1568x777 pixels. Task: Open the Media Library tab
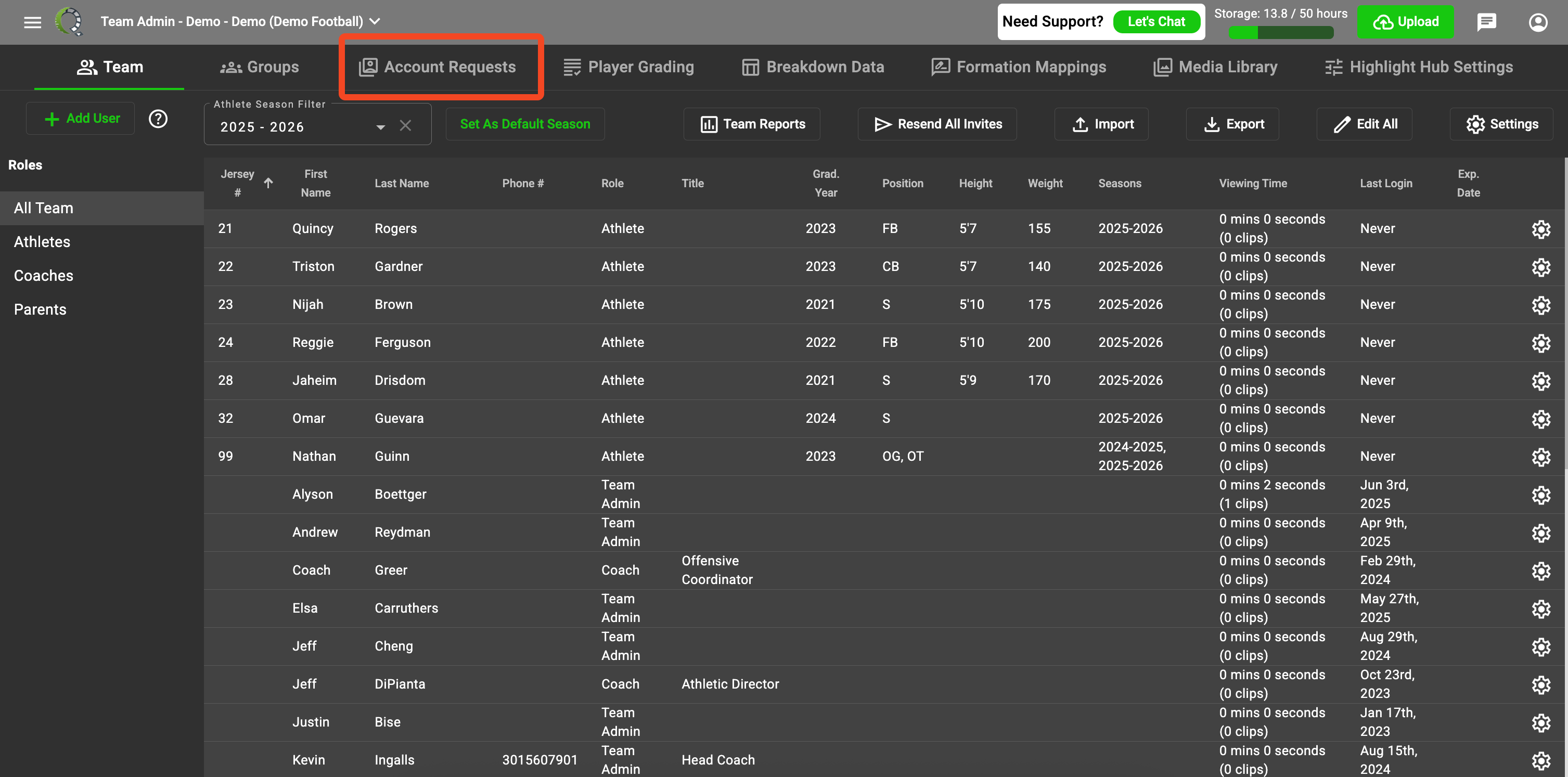pyautogui.click(x=1215, y=67)
